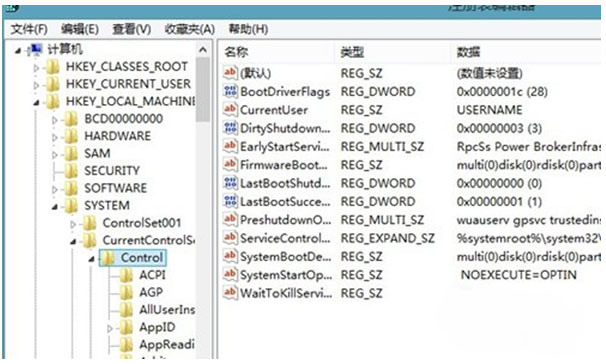The height and width of the screenshot is (364, 606).
Task: Open the 收藏夹(A) menu
Action: 189,29
